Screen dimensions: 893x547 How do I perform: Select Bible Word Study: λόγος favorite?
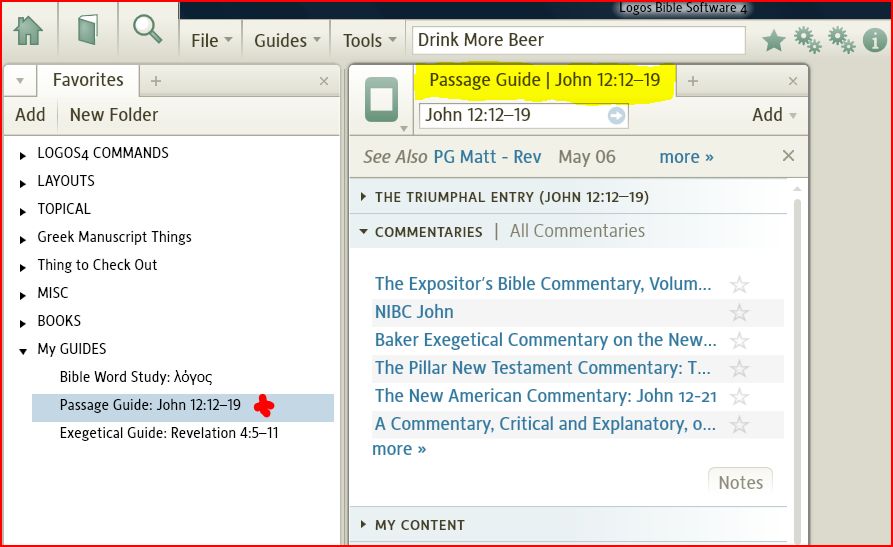pyautogui.click(x=136, y=377)
